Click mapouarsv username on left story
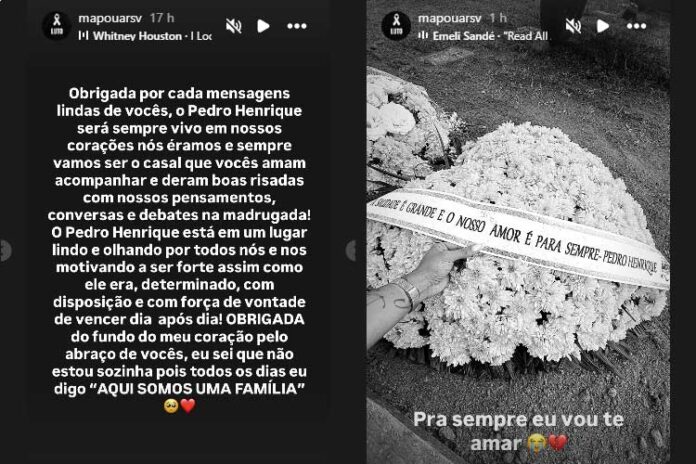Screen dimensions: 696x464 click(110, 18)
